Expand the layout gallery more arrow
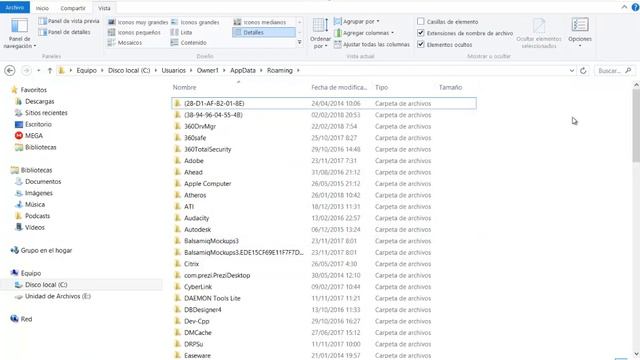640x360 pixels. pos(300,42)
